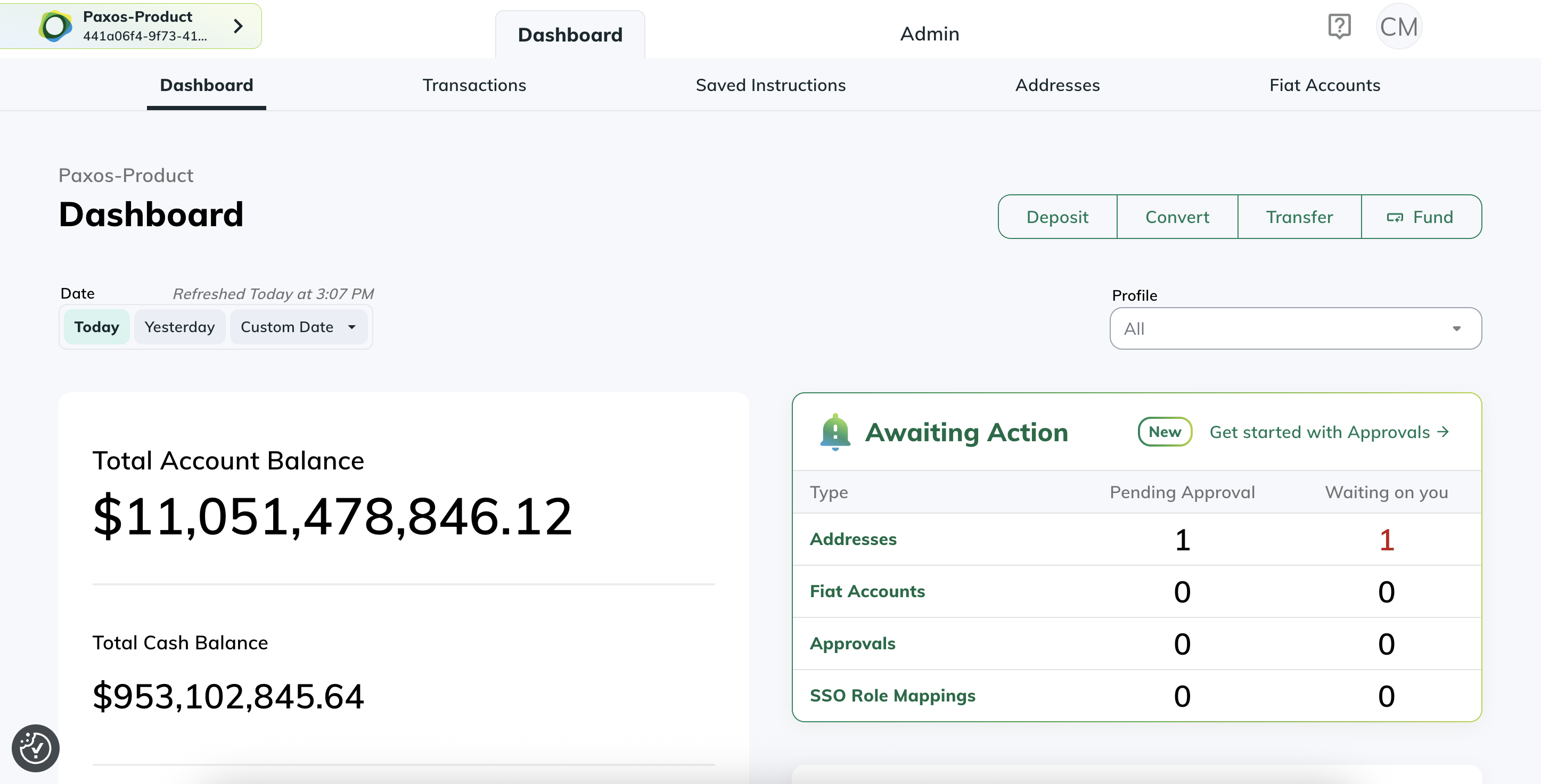Open the Profile All dropdown
The image size is (1541, 784).
(x=1295, y=328)
